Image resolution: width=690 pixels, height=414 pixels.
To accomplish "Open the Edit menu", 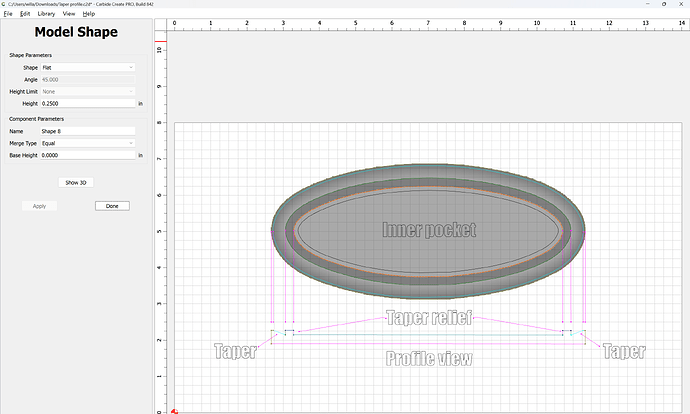I will coord(24,14).
